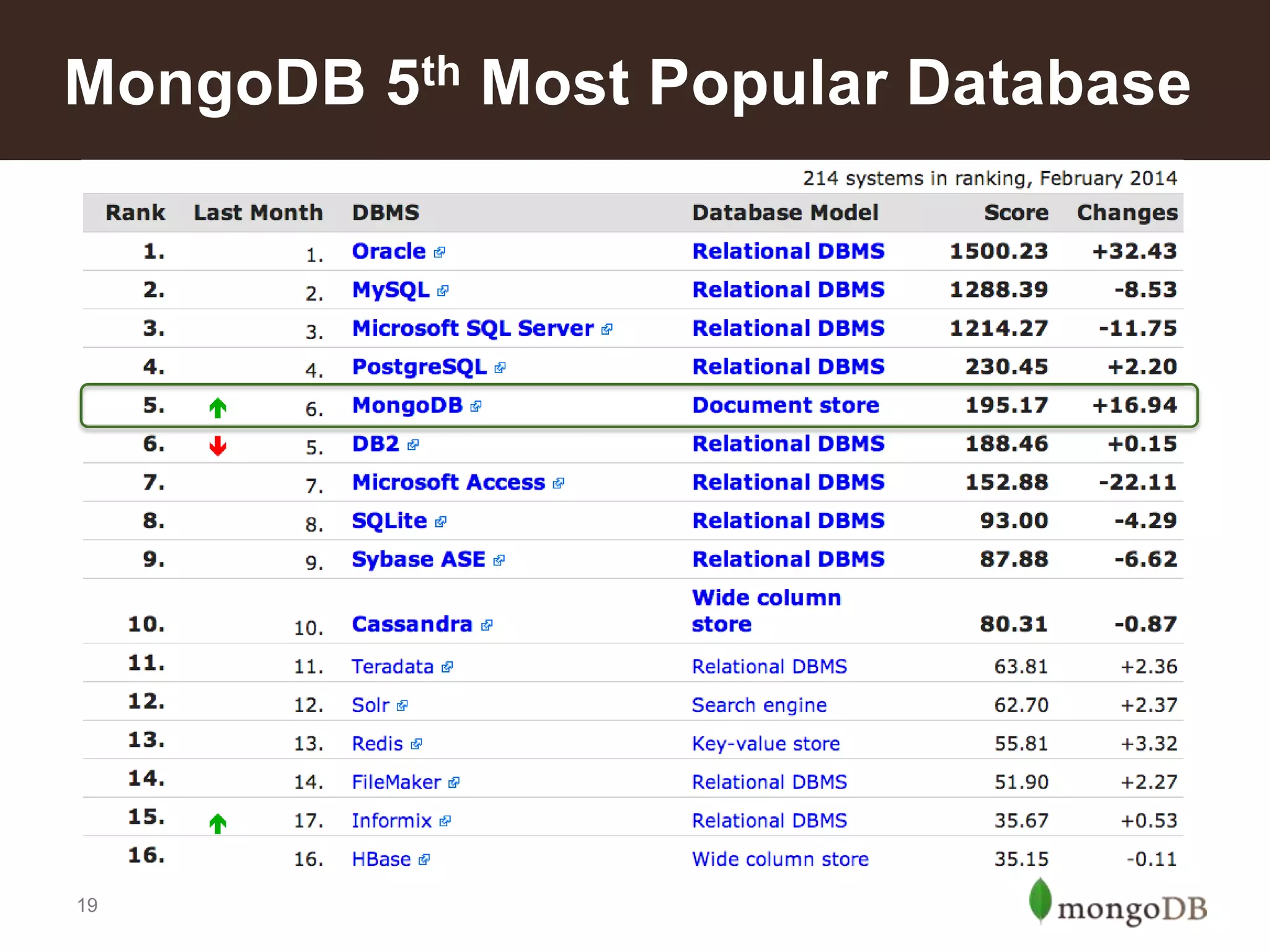Click Search engine link in Solr row
1270x952 pixels.
tap(760, 705)
